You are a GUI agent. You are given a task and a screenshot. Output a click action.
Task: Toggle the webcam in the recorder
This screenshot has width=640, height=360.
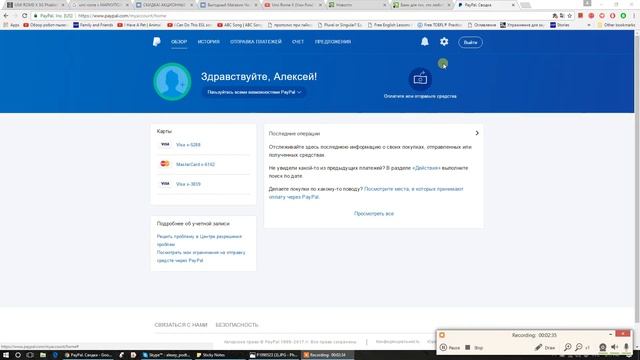pyautogui.click(x=602, y=347)
